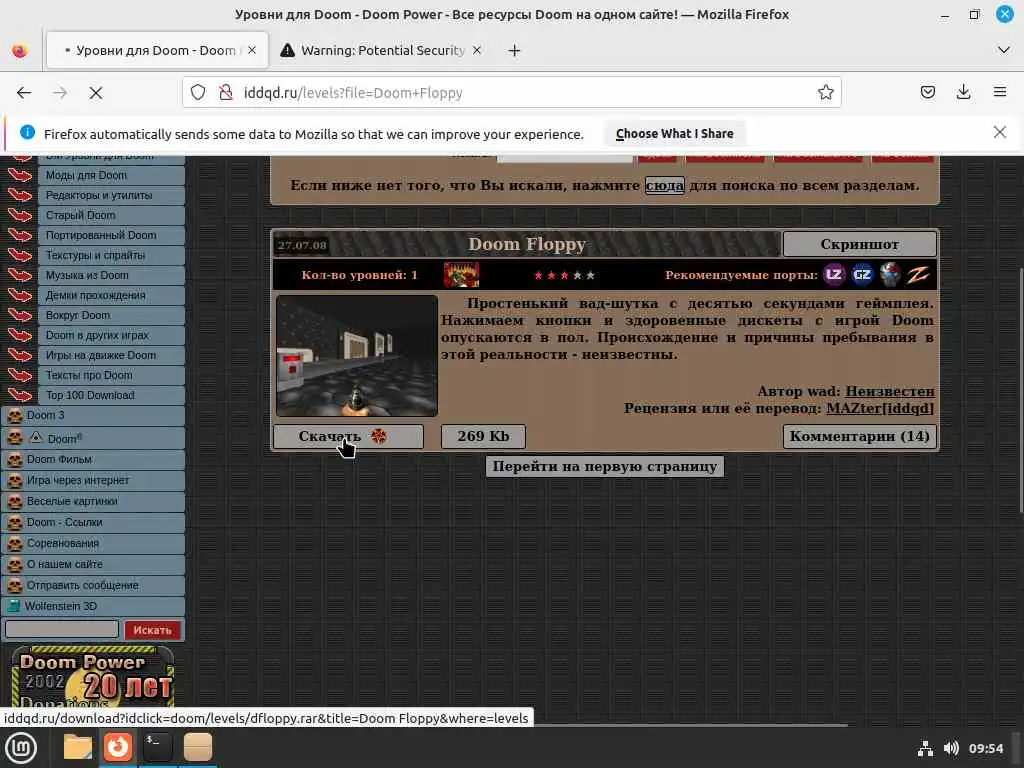The image size is (1024, 768).
Task: Open the Files folder taskbar icon
Action: (x=77, y=747)
